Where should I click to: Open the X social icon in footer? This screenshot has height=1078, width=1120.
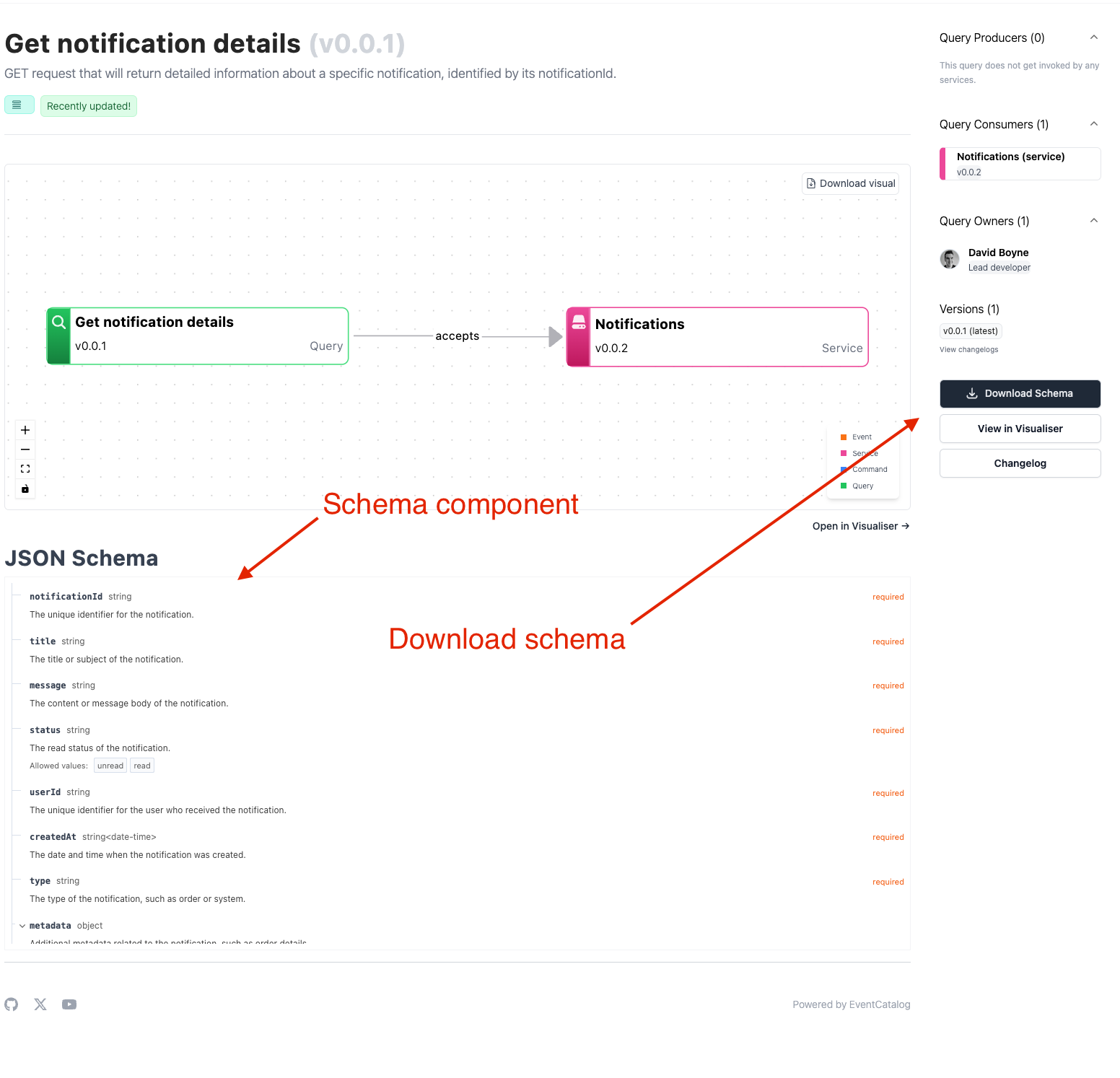40,1004
